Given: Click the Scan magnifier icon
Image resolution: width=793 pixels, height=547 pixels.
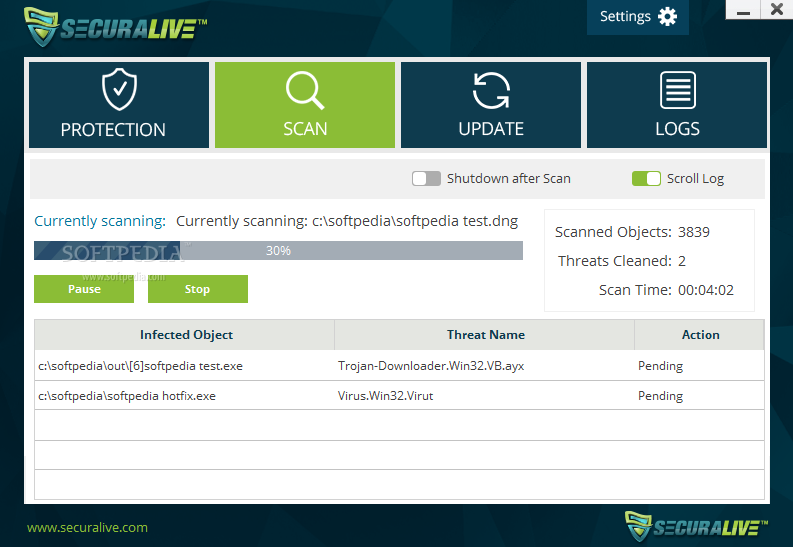Looking at the screenshot, I should coord(305,90).
